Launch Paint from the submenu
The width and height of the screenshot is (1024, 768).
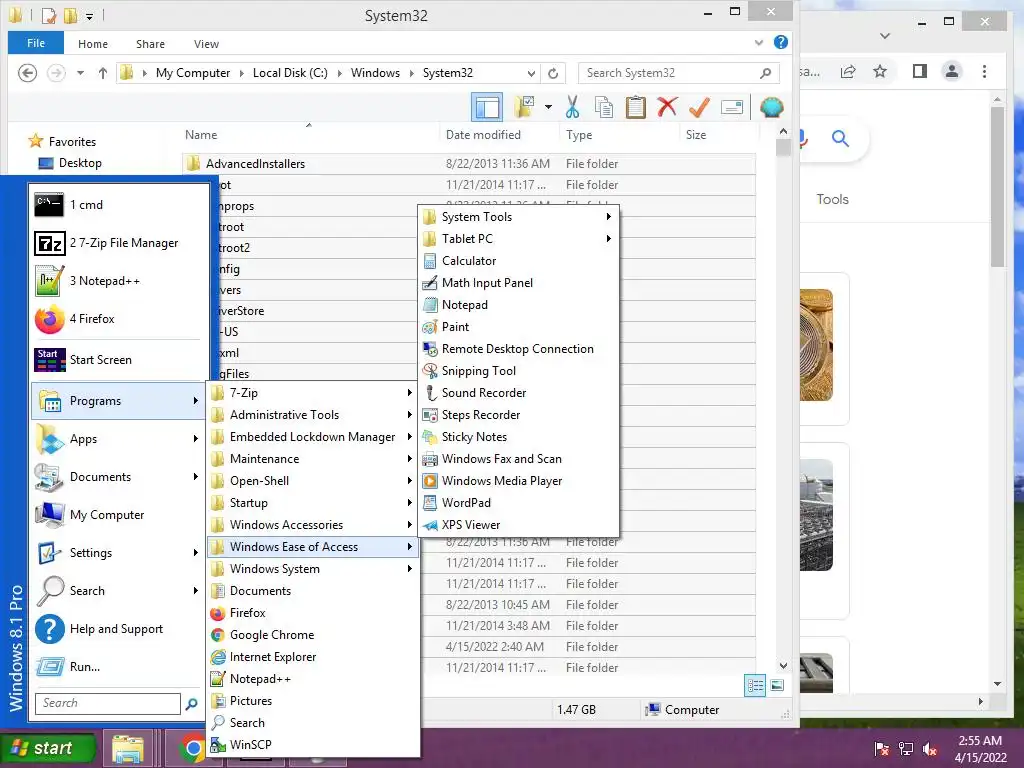pyautogui.click(x=519, y=327)
